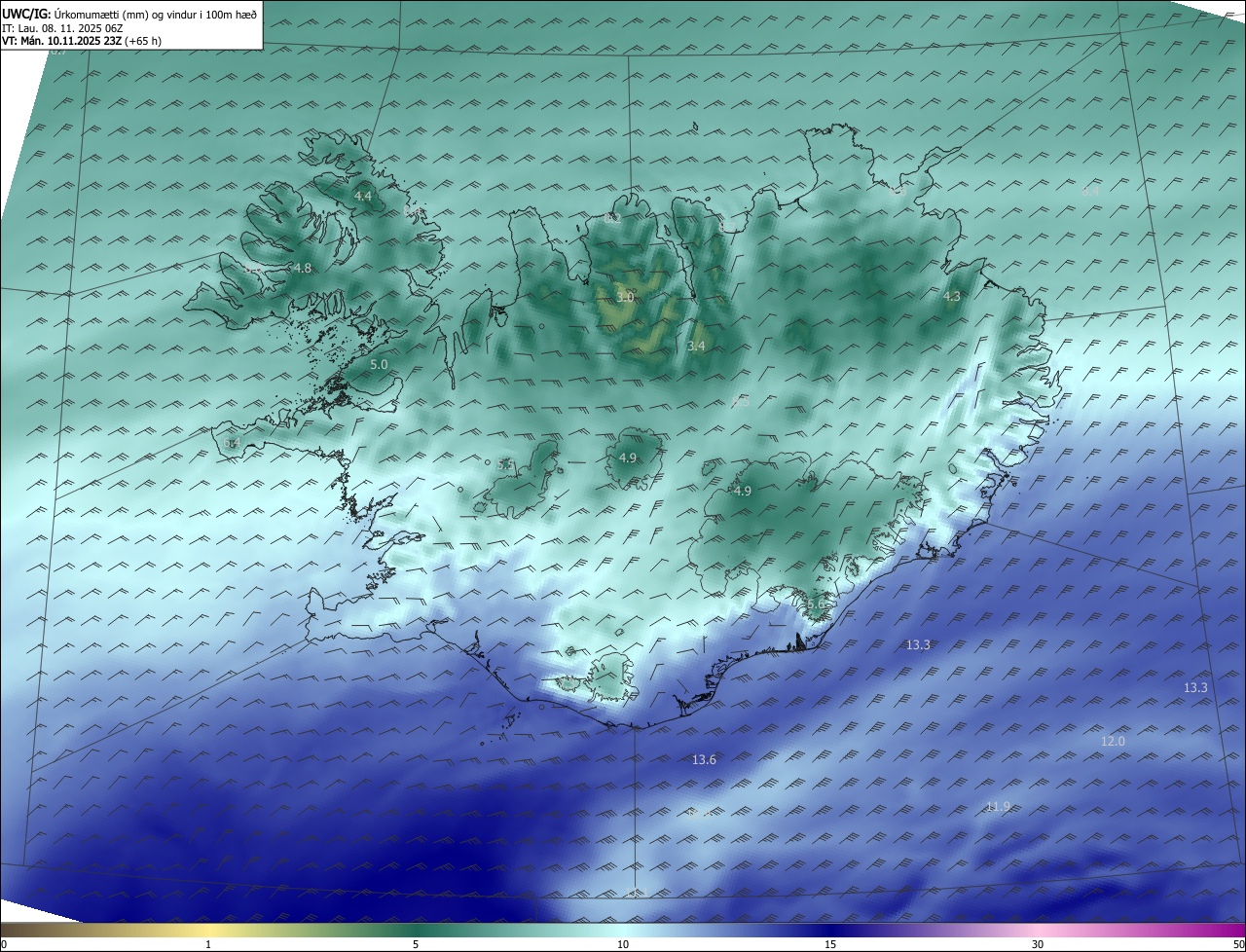The width and height of the screenshot is (1246, 952).
Task: Click the color scale tick labeled 5
Action: pyautogui.click(x=416, y=944)
